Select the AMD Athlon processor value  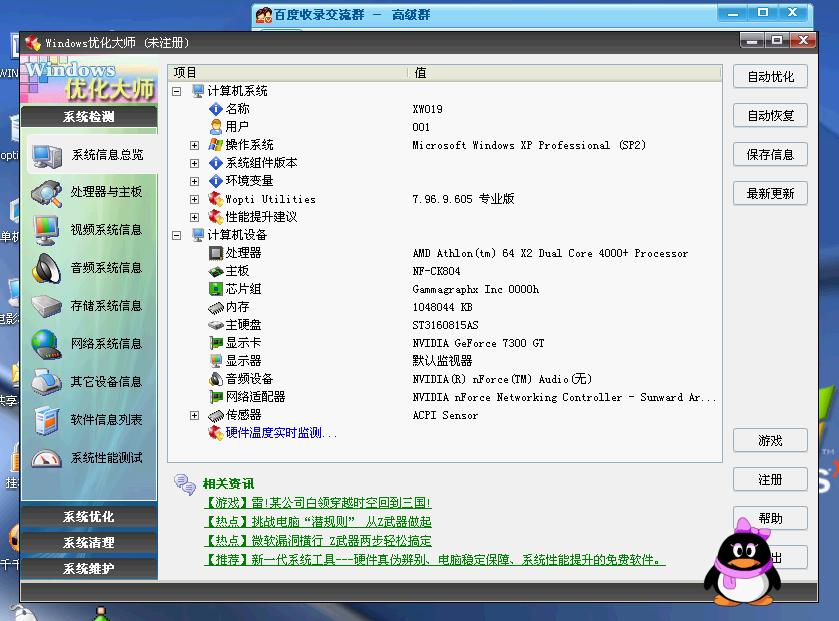550,254
